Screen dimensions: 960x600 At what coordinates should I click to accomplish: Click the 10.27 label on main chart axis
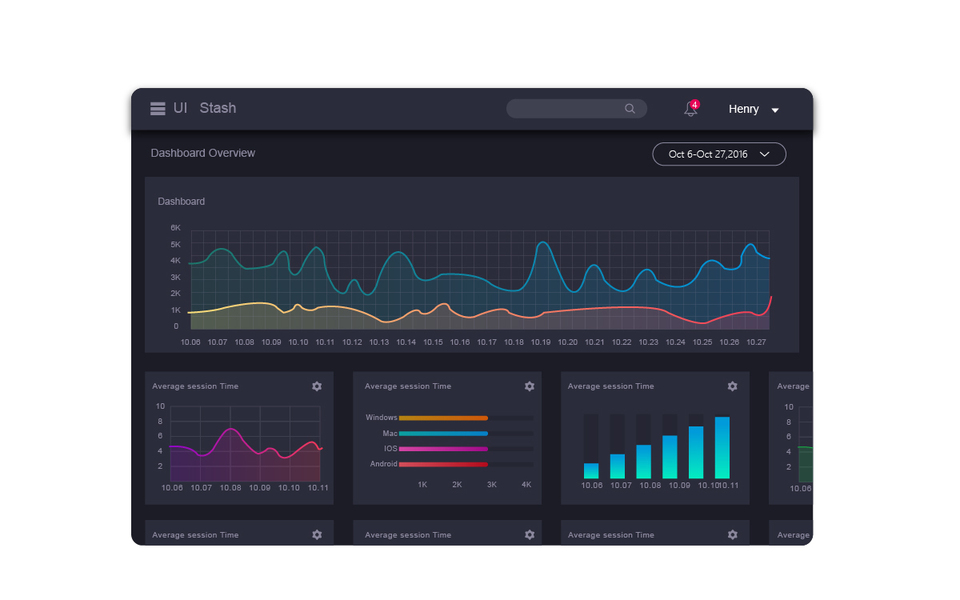tap(756, 342)
